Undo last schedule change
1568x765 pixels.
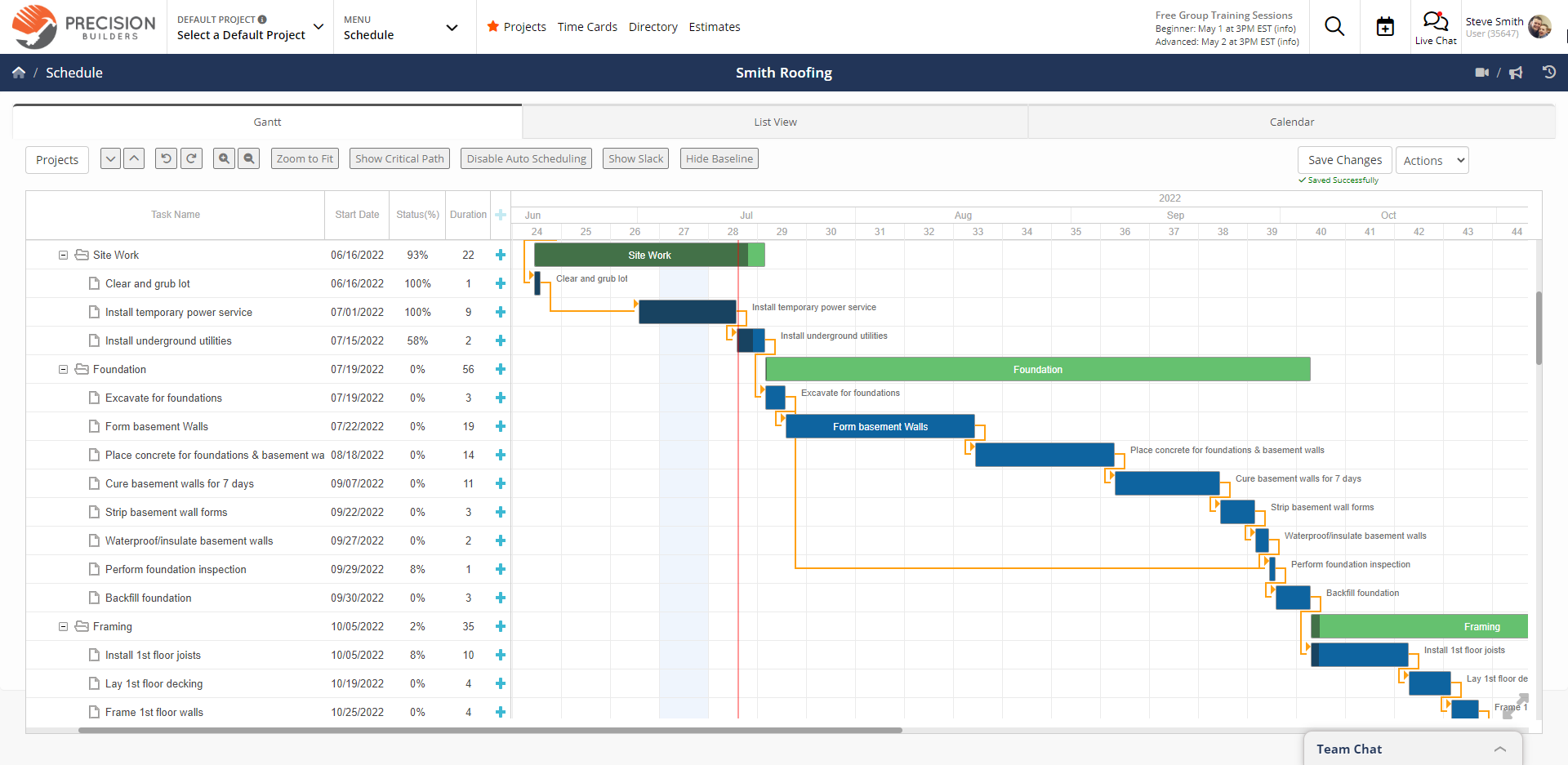point(166,158)
